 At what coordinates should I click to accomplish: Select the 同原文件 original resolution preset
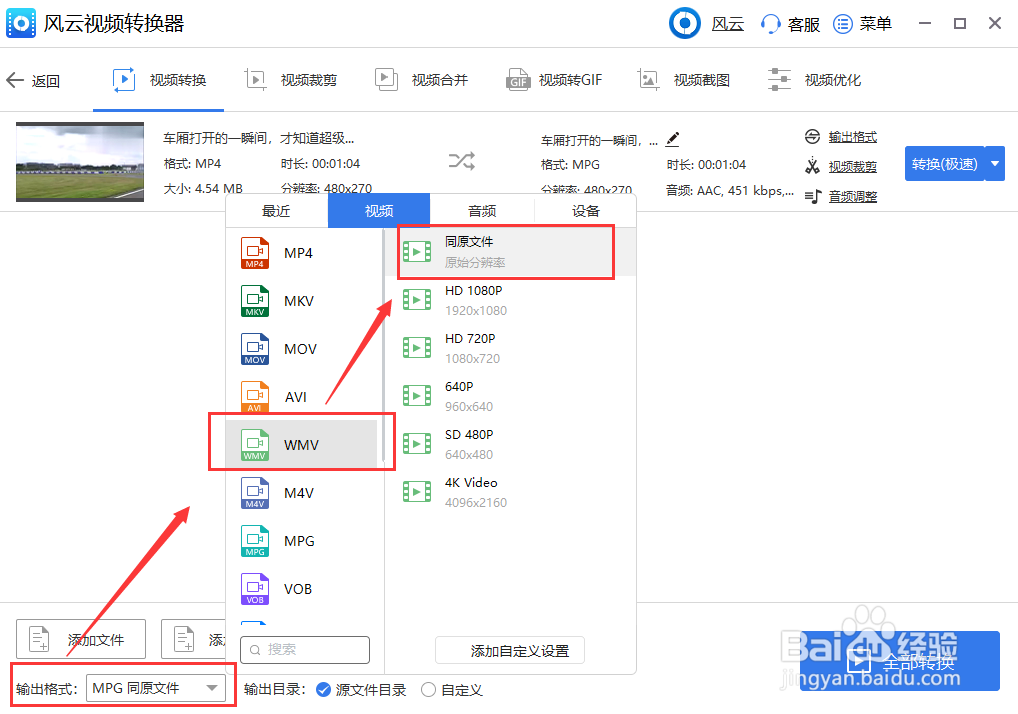(x=505, y=250)
